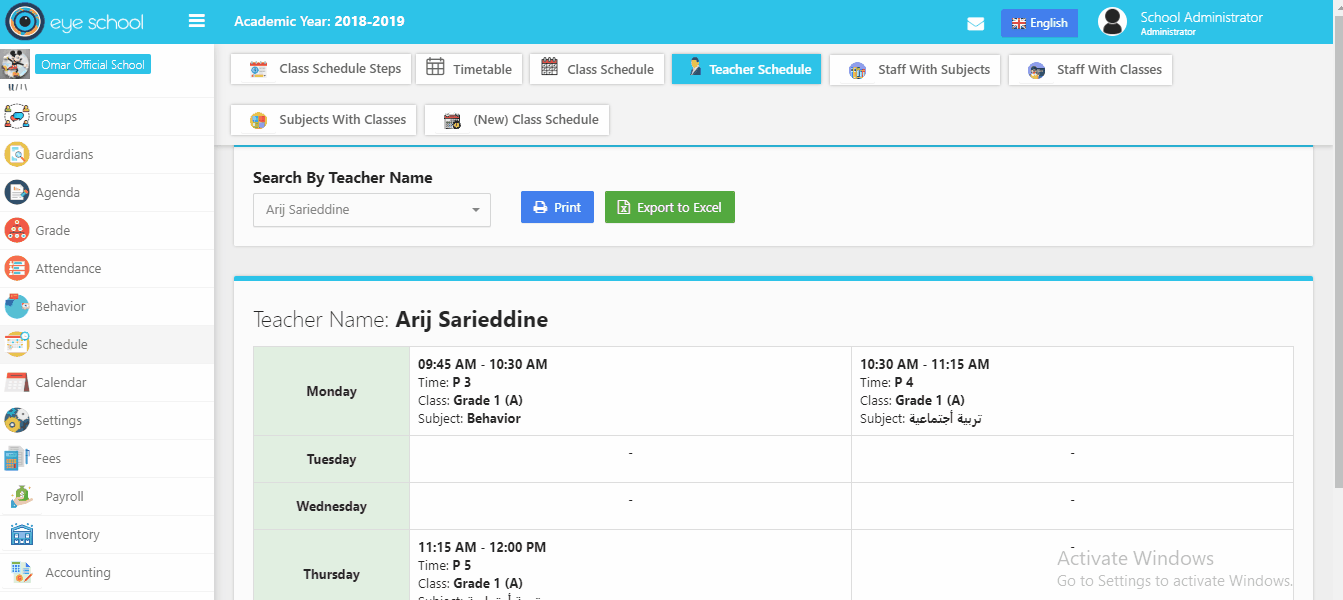Click the Print button
1343x600 pixels.
click(x=557, y=207)
